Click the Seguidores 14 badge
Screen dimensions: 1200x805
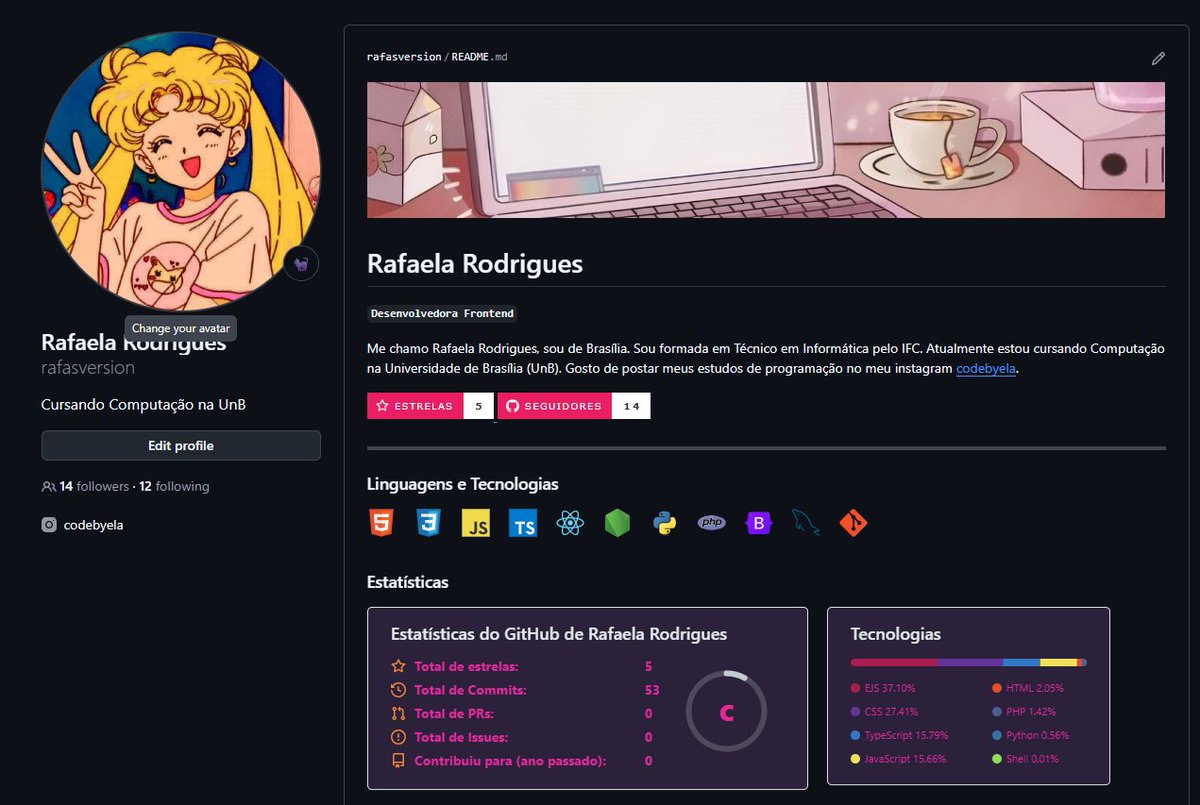coord(574,406)
